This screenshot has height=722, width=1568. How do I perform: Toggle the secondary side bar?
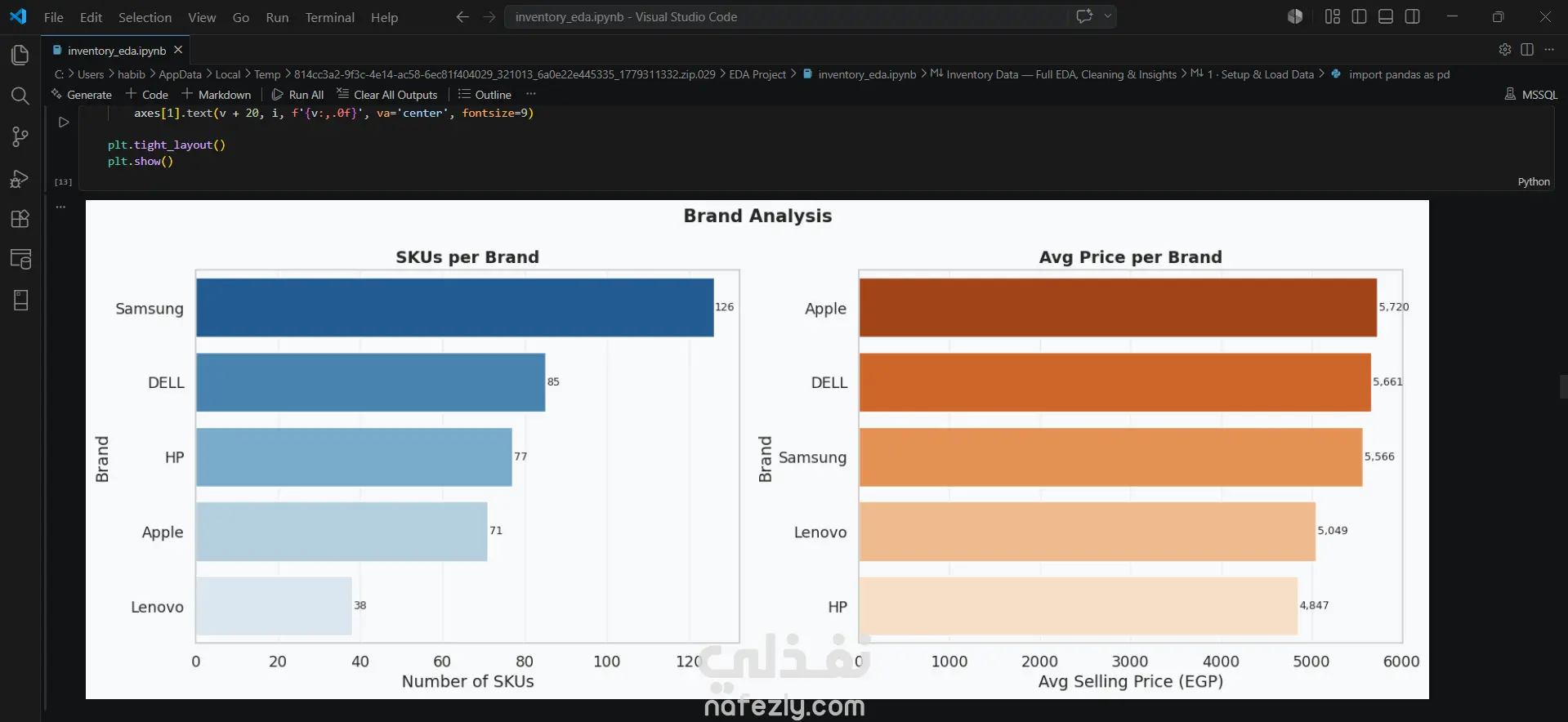1413,16
